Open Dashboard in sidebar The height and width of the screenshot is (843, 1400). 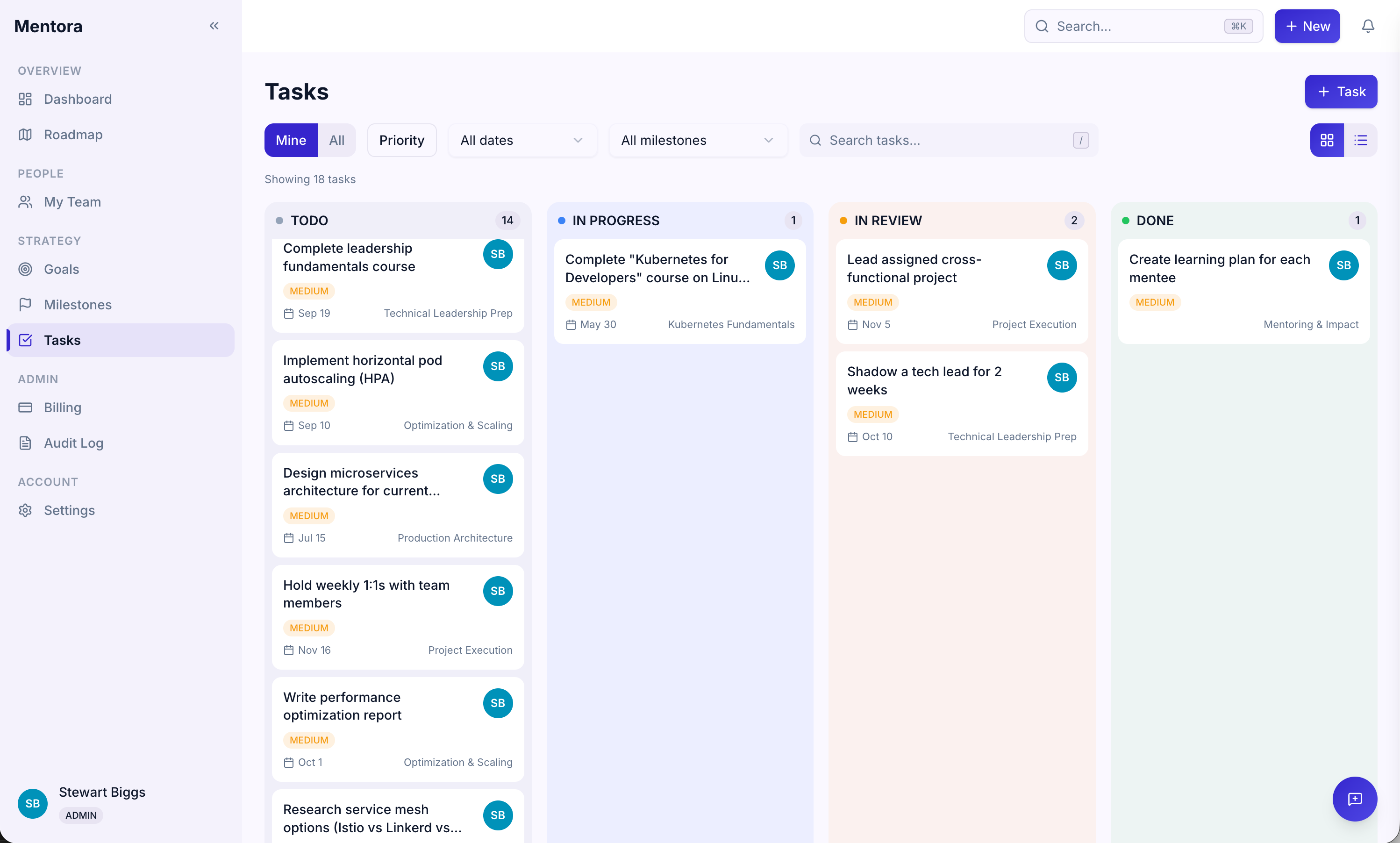[x=121, y=99]
